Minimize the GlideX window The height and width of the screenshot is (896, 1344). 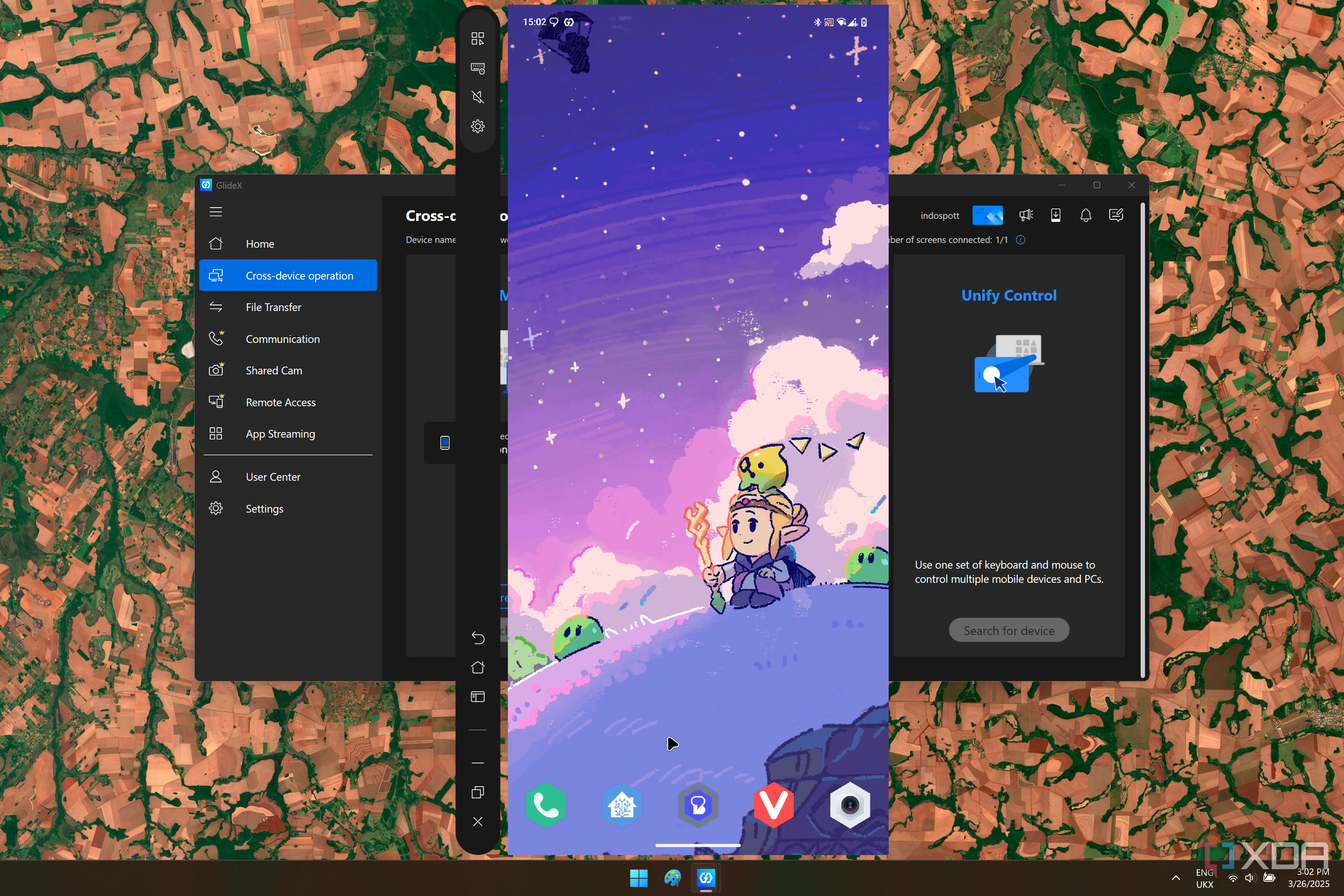[x=1062, y=184]
